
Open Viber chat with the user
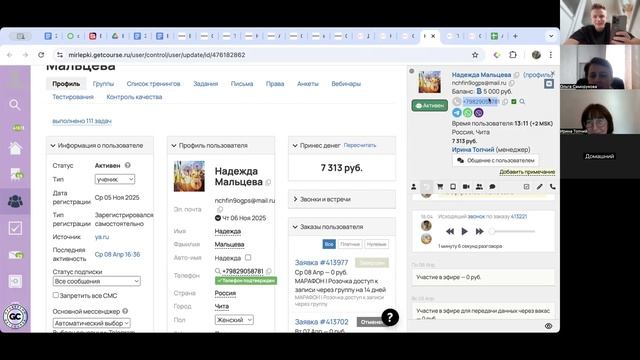[478, 112]
